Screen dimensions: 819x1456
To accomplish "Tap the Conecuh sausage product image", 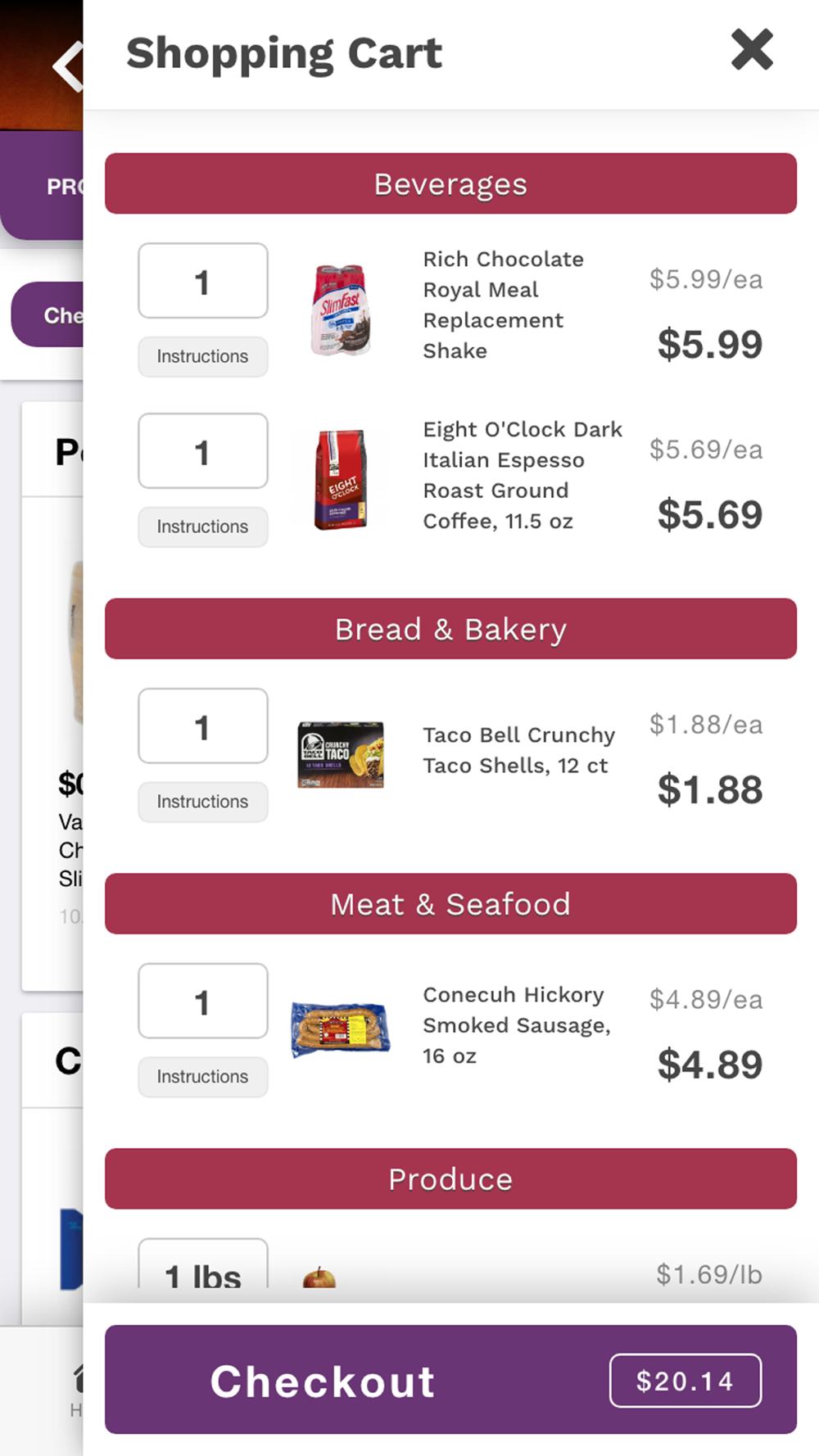I will [341, 1029].
